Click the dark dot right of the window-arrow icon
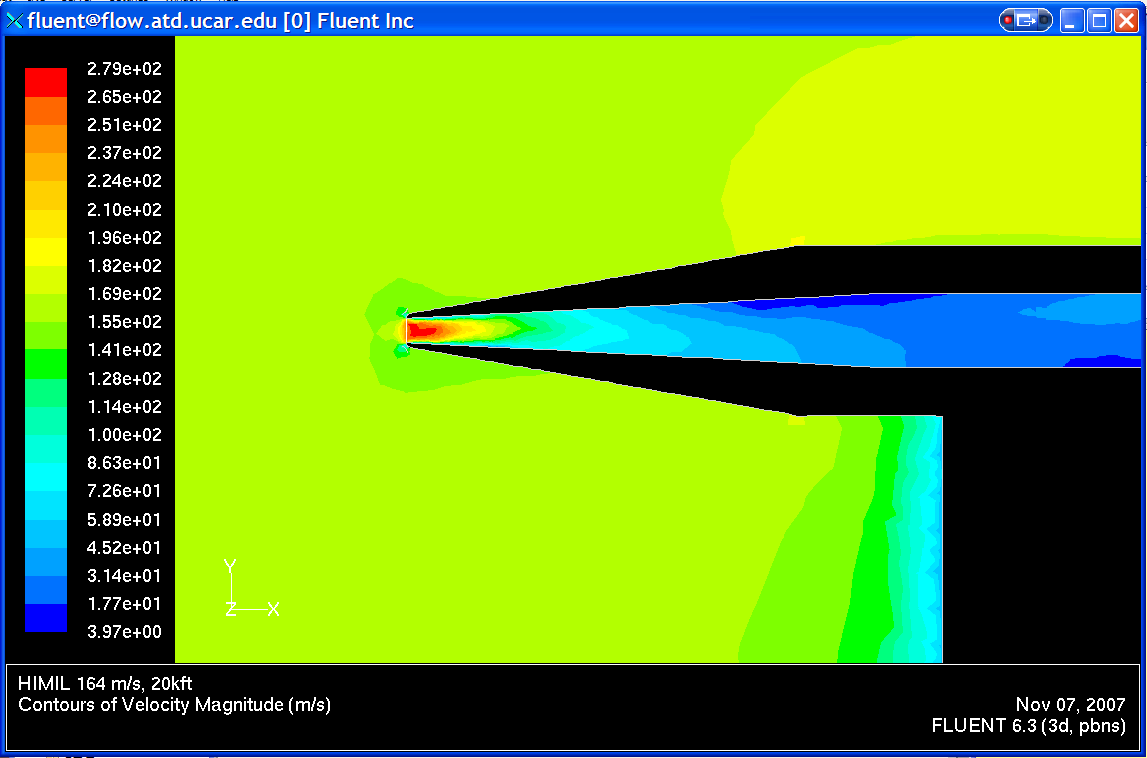This screenshot has height=758, width=1147. [1044, 20]
